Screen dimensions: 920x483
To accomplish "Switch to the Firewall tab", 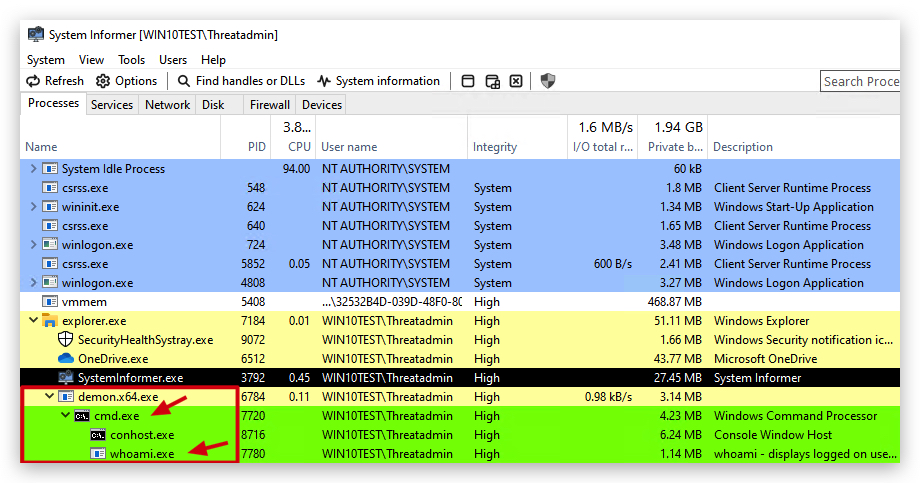I will (x=270, y=104).
